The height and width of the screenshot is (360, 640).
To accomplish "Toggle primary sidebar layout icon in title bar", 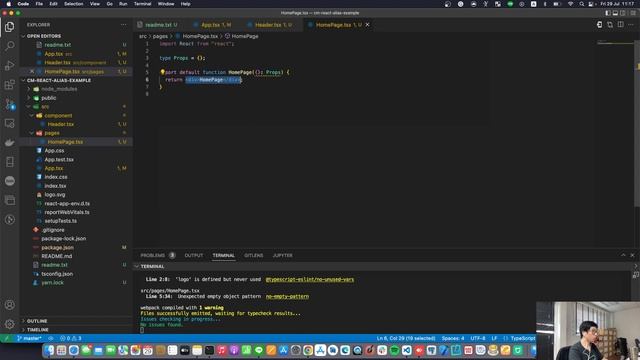I will point(608,13).
